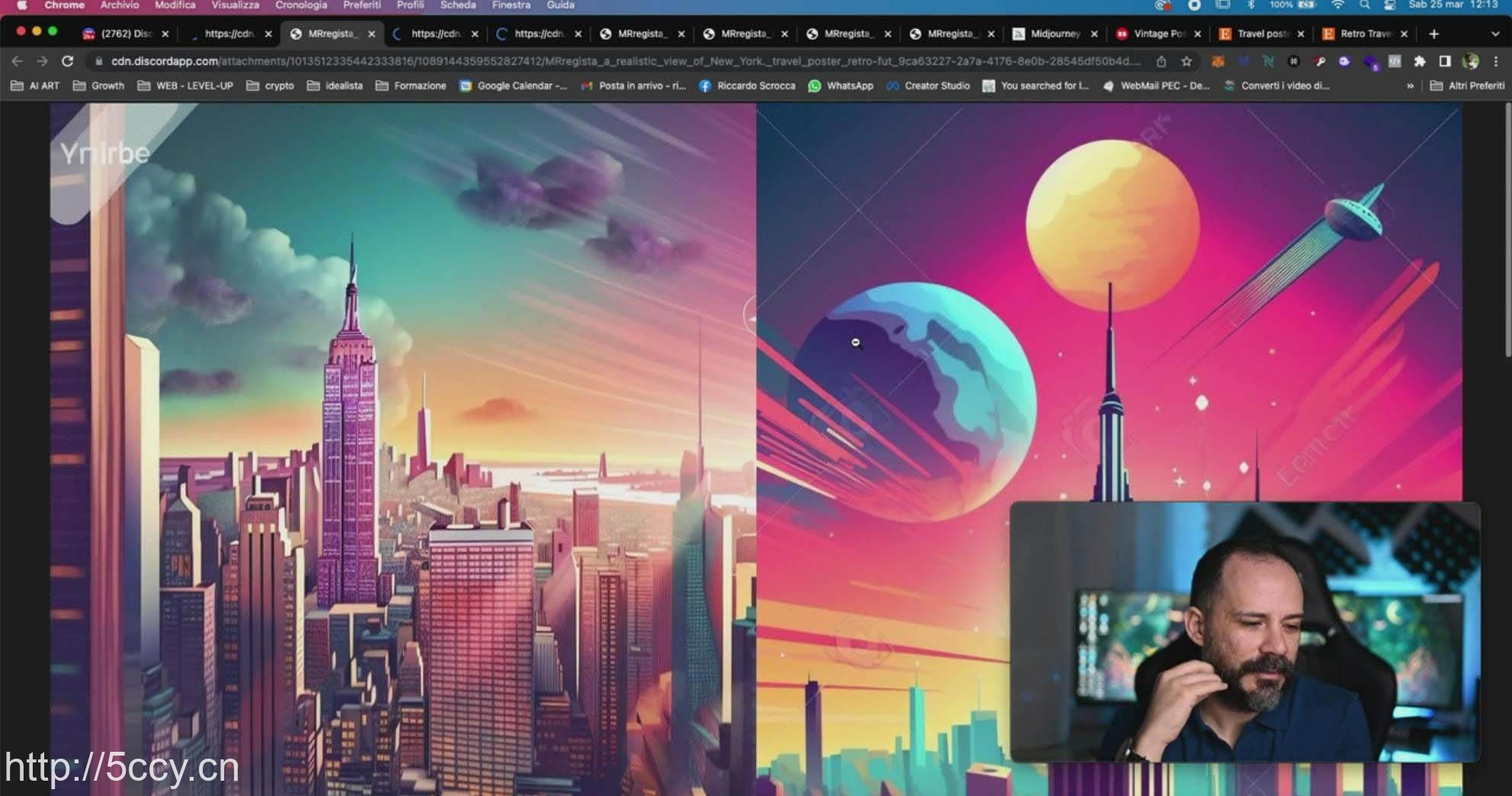Go forward to the next page
Screen dimensions: 1512x796
pyautogui.click(x=42, y=61)
